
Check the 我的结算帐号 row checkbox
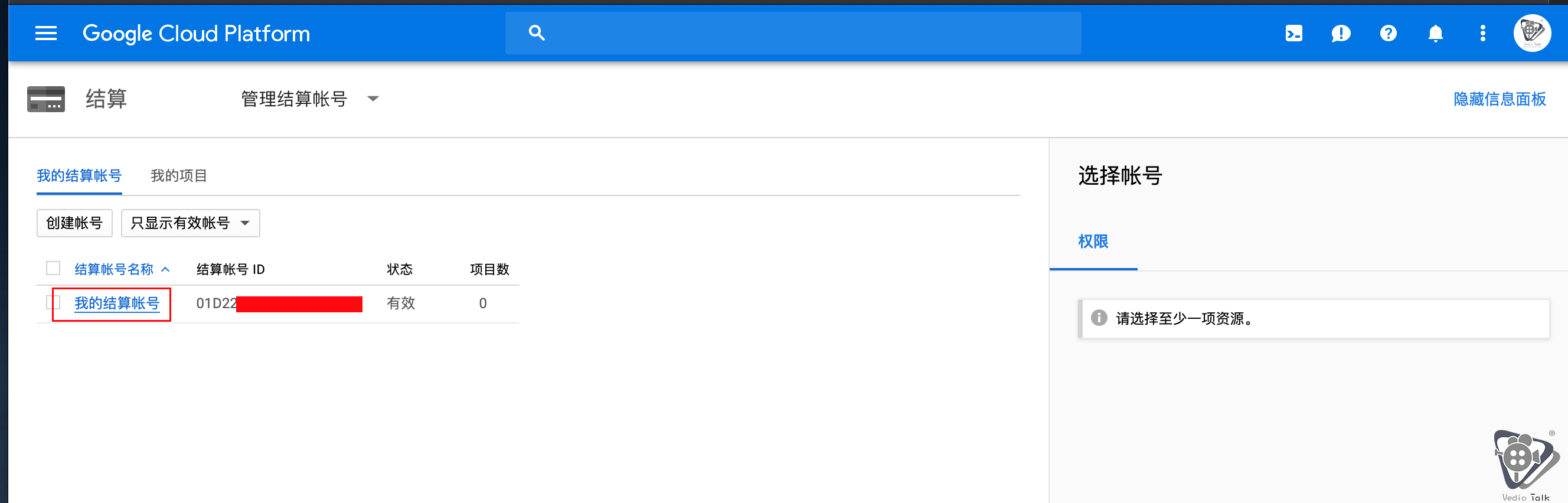(x=53, y=302)
